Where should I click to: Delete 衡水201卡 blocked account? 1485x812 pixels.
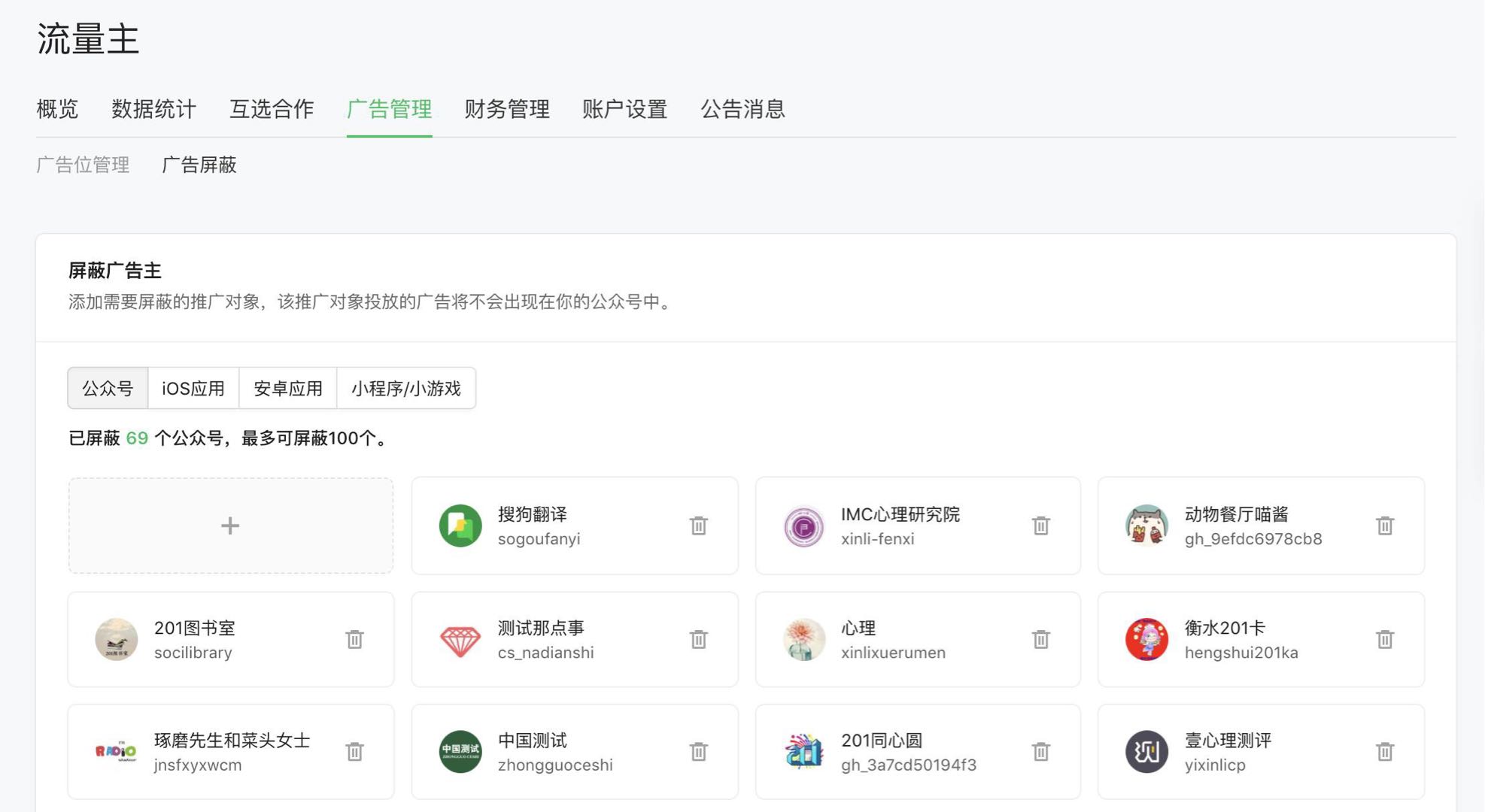[1385, 639]
